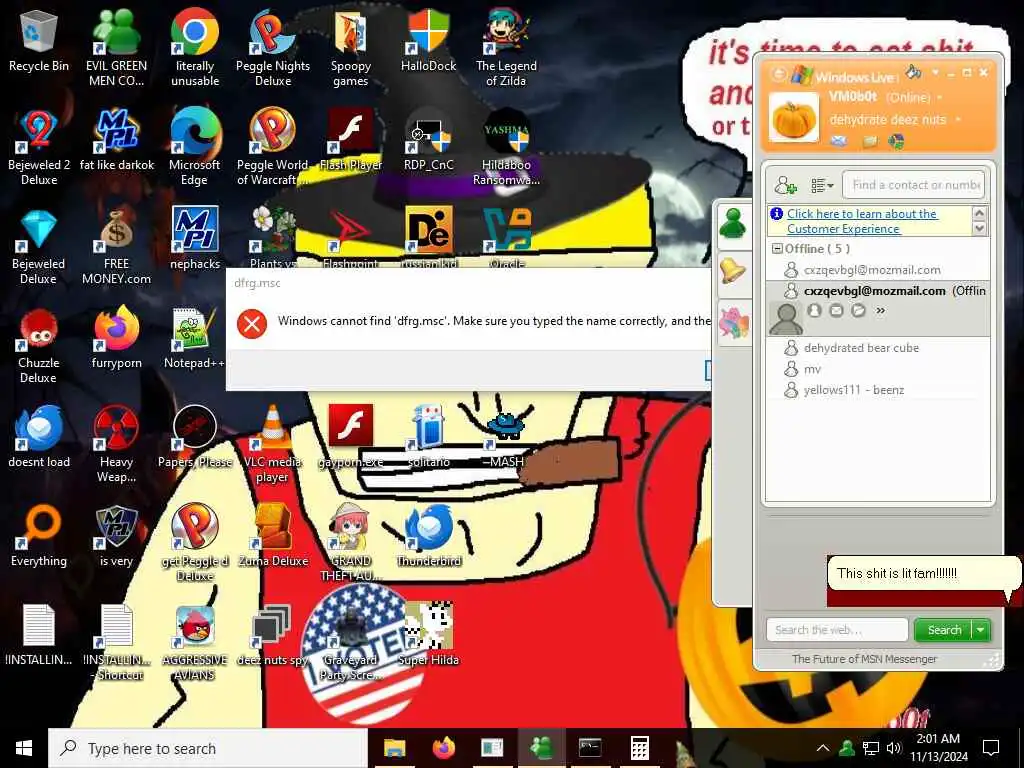The height and width of the screenshot is (768, 1024).
Task: Select the yellows111 - beenz contact
Action: pos(854,390)
